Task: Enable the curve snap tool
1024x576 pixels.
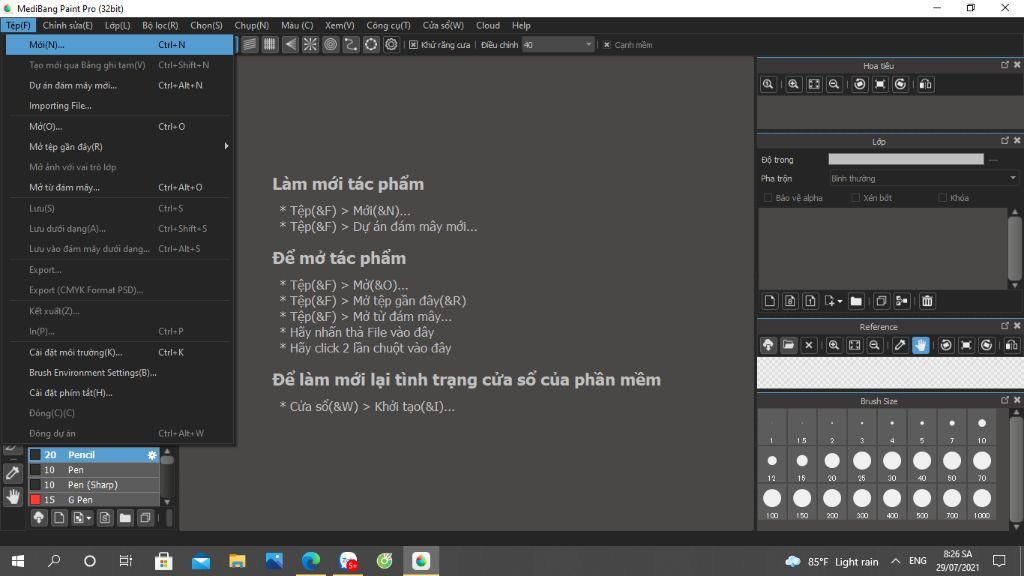Action: click(351, 44)
